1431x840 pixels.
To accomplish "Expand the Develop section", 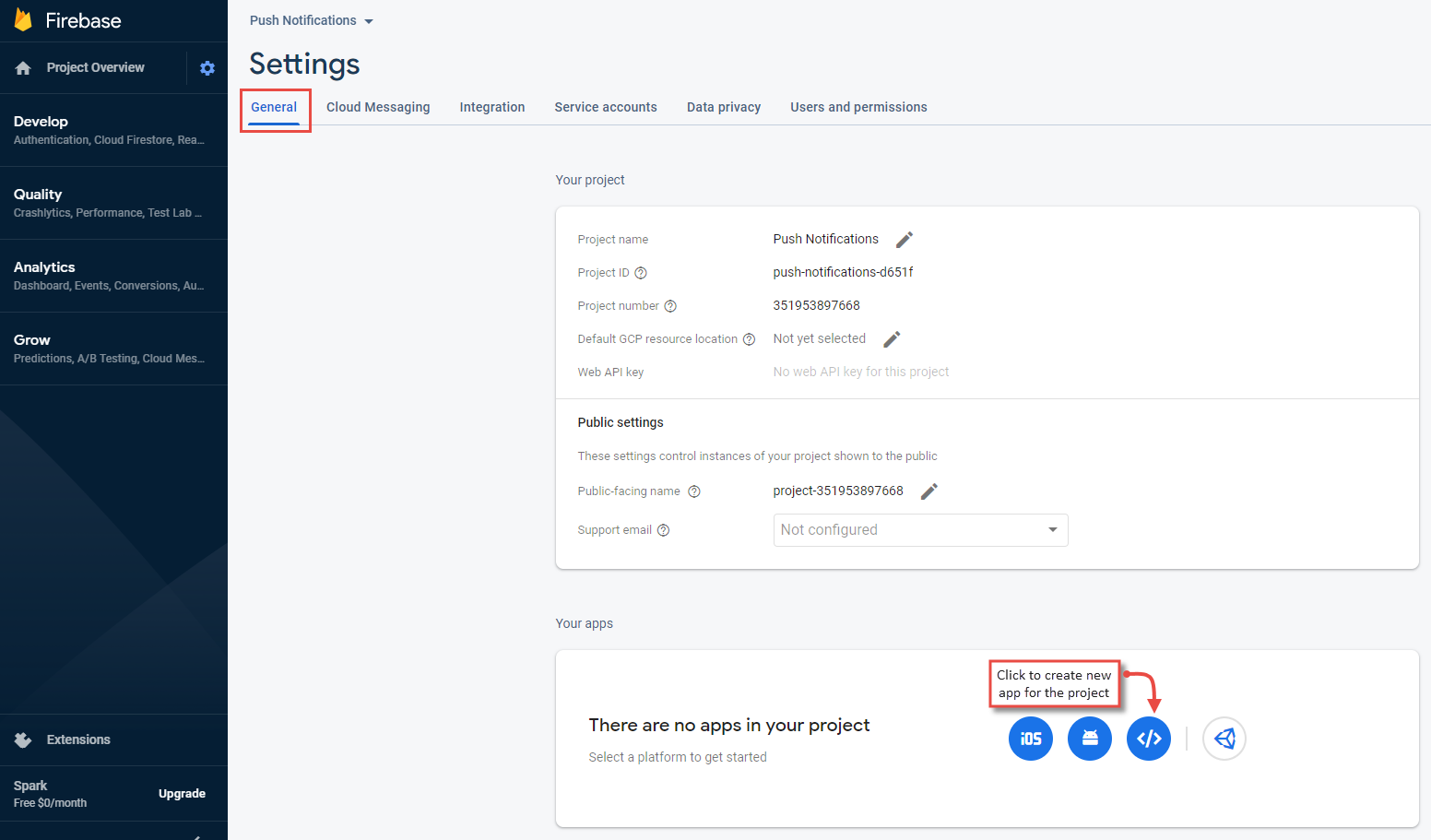I will point(113,130).
